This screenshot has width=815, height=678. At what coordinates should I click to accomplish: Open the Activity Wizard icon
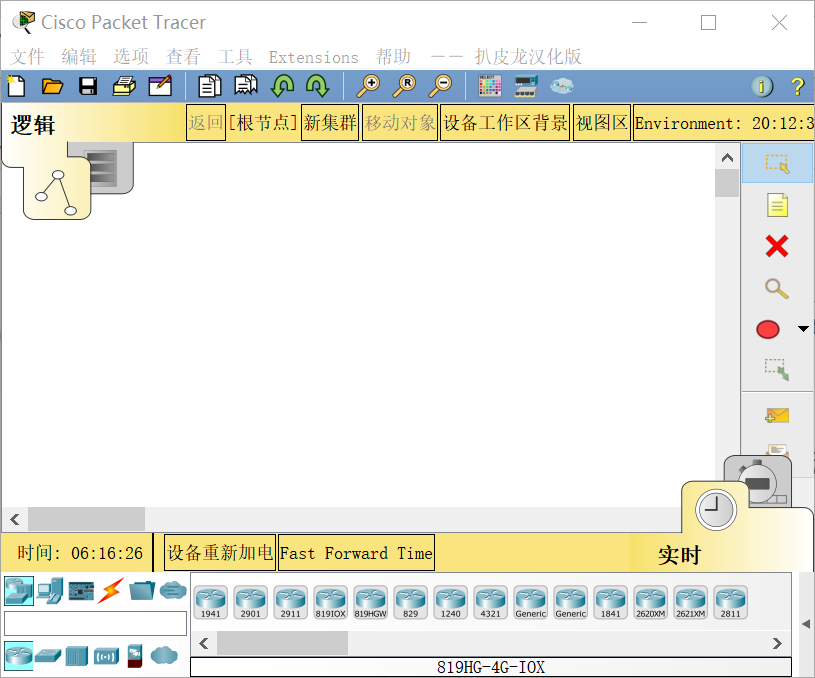[x=160, y=86]
